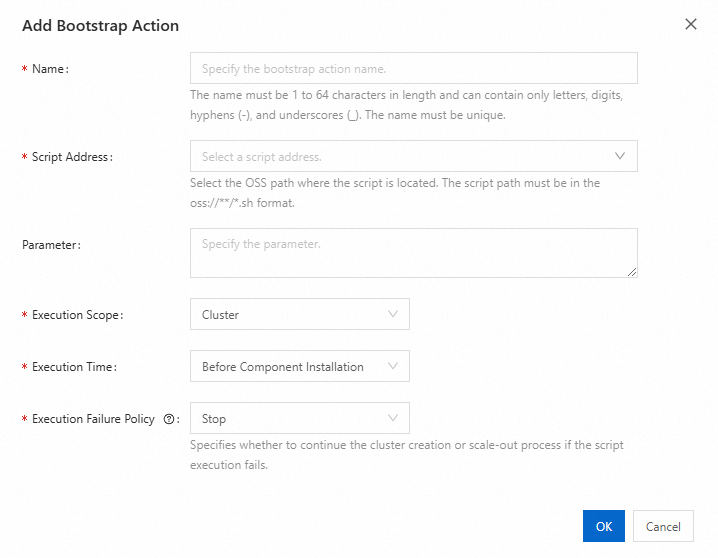Click the Script Address chevron arrow

tap(620, 156)
